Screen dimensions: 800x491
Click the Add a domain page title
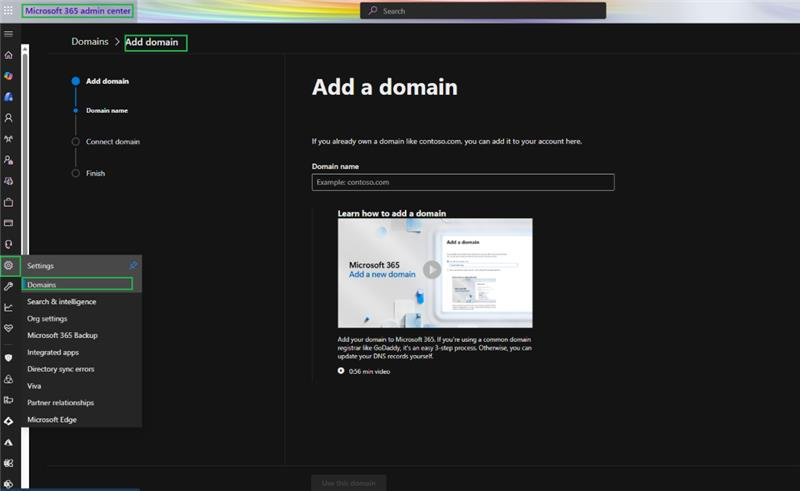pos(385,87)
